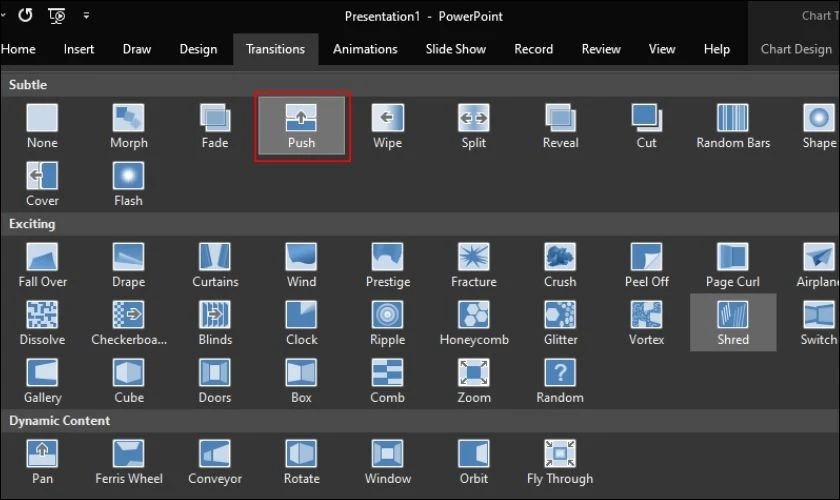Switch to the Slide Show tab
Screen dimensions: 840x500
tap(456, 49)
